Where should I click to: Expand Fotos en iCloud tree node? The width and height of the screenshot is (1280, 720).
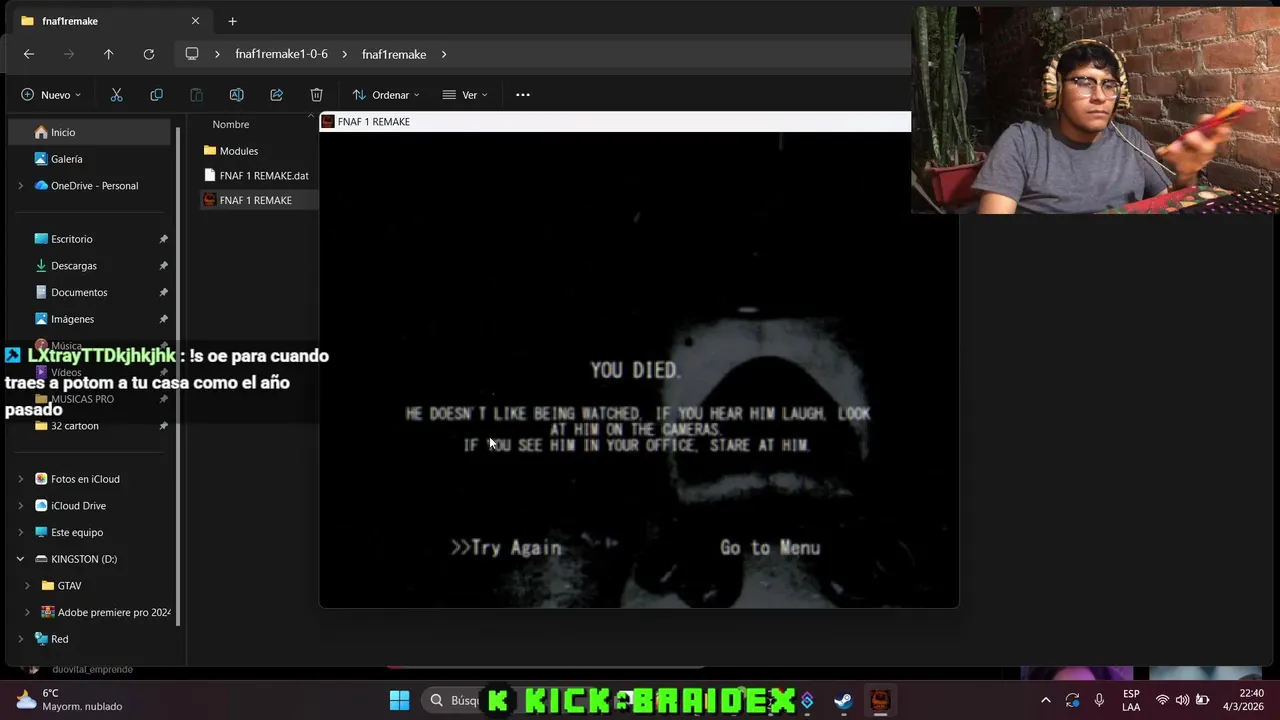[x=20, y=479]
